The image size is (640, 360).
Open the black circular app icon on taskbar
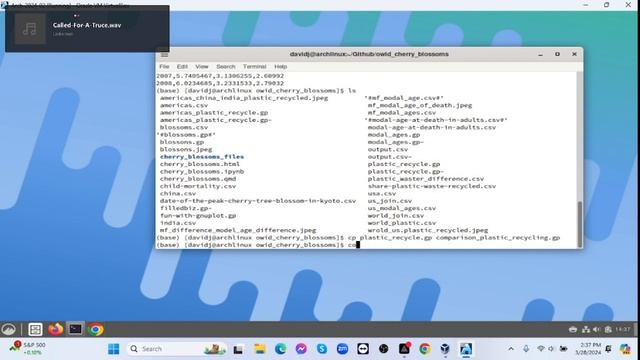383,349
